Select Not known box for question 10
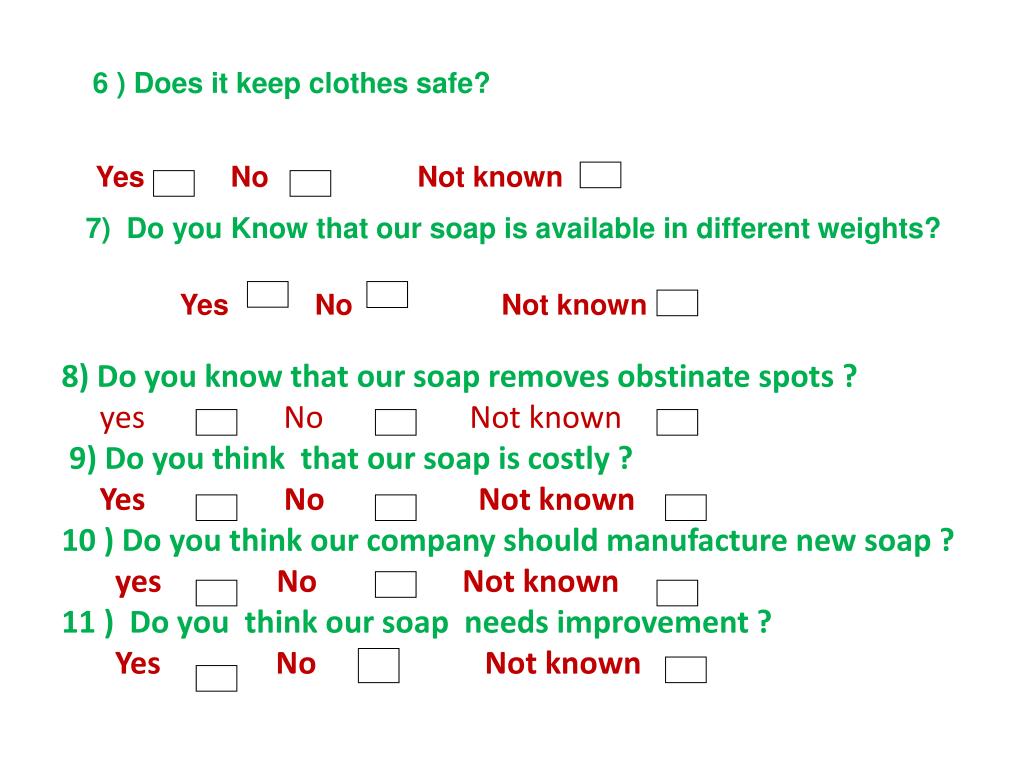 coord(677,592)
